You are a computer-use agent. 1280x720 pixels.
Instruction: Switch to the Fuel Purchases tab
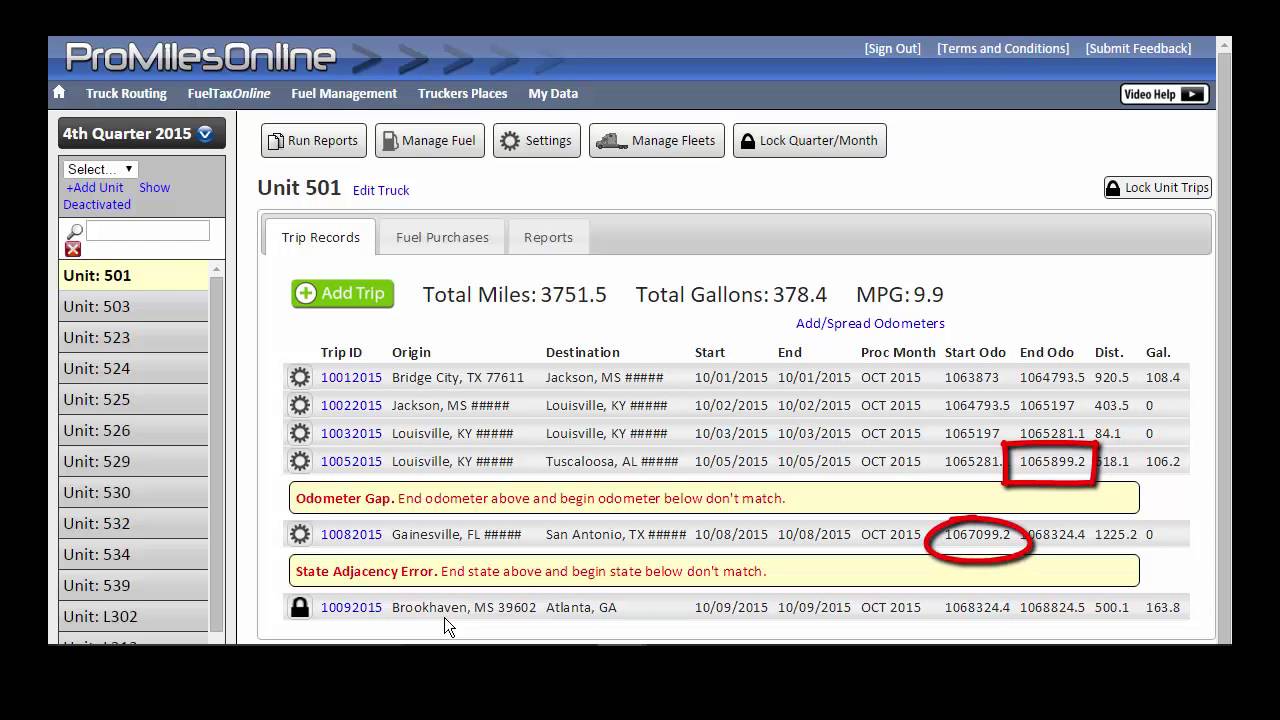[x=442, y=237]
